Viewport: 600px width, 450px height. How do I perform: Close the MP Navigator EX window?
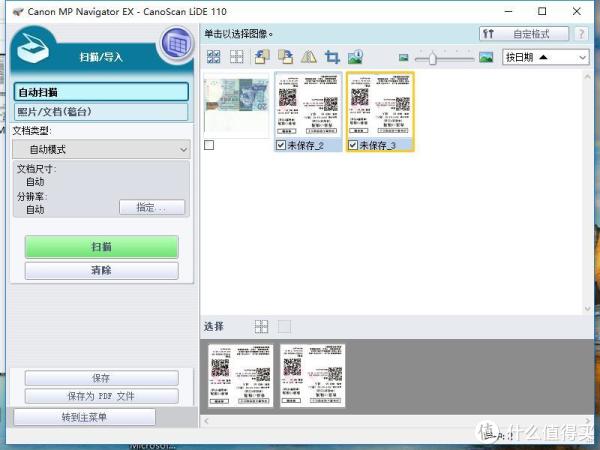pos(577,11)
